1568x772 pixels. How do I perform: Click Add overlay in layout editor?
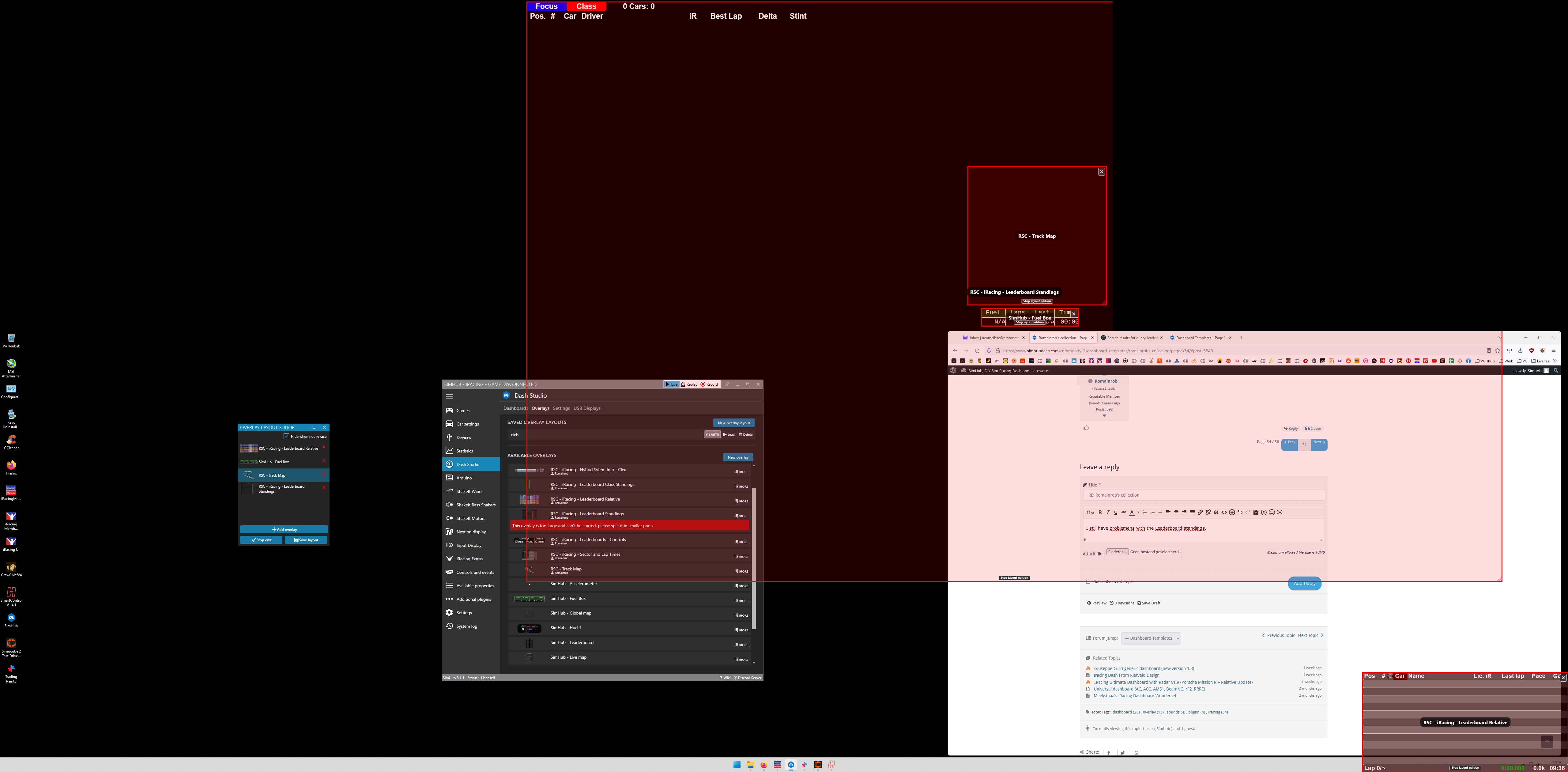(284, 530)
